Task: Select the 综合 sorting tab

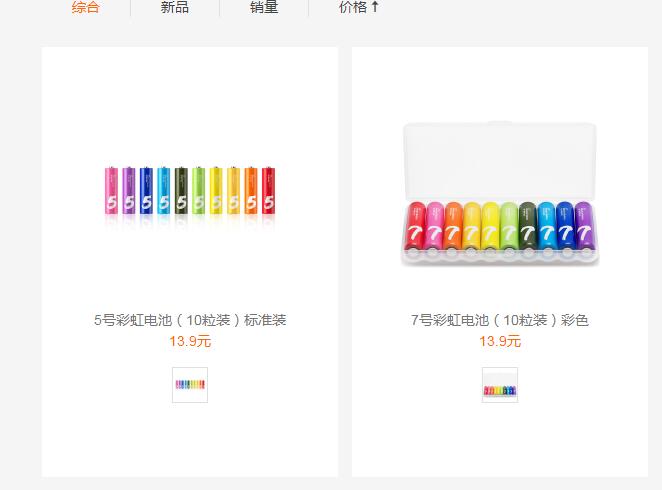Action: coord(86,8)
